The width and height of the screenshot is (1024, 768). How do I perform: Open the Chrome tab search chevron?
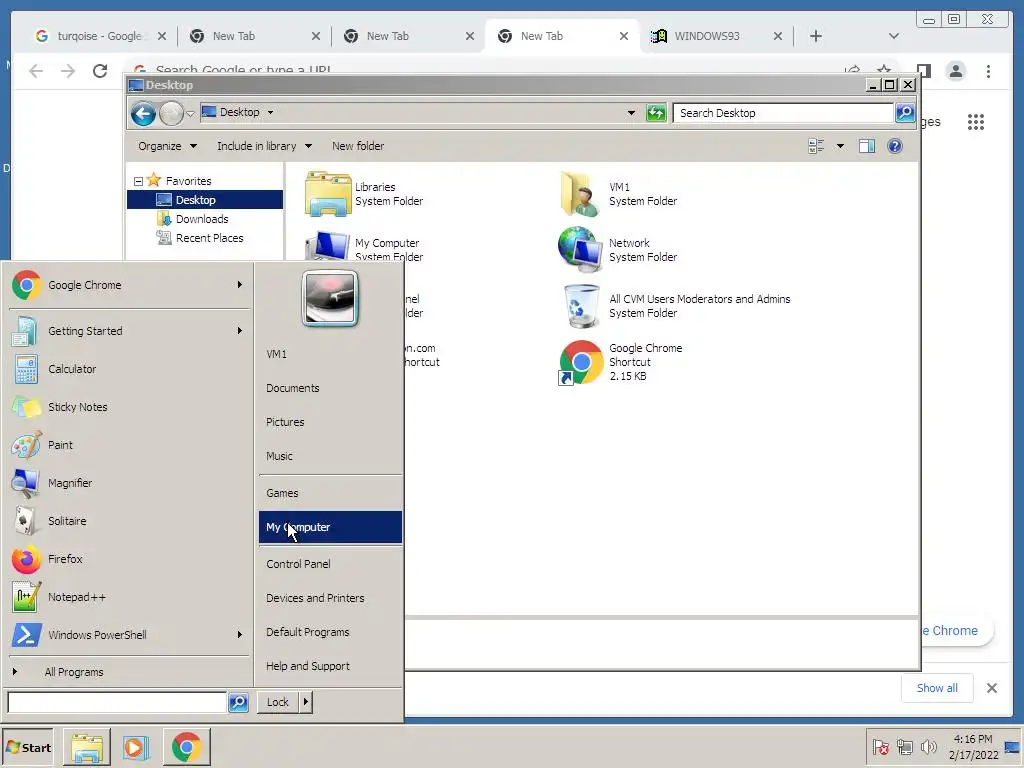coord(893,36)
